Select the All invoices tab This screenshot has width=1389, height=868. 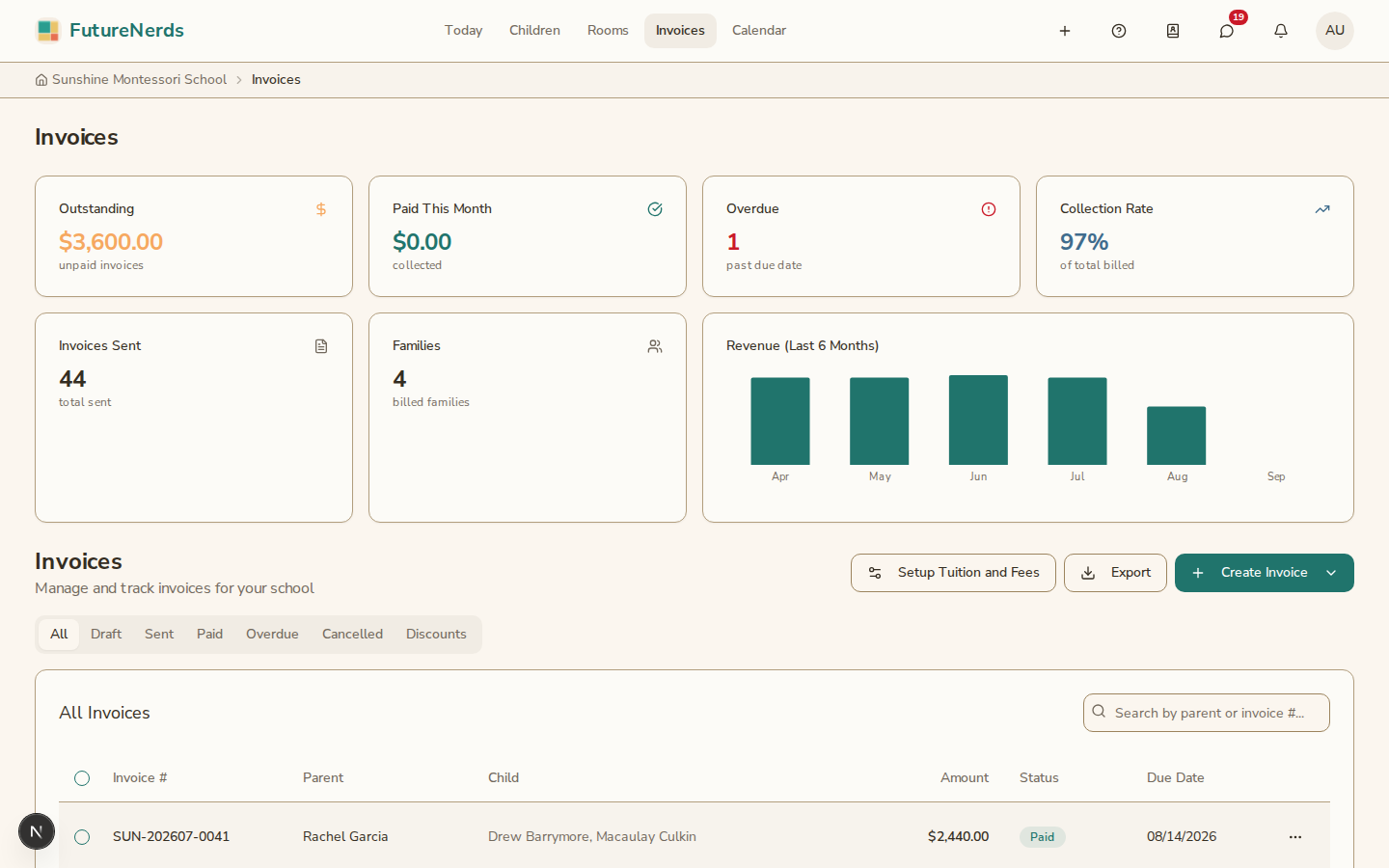[x=59, y=635]
